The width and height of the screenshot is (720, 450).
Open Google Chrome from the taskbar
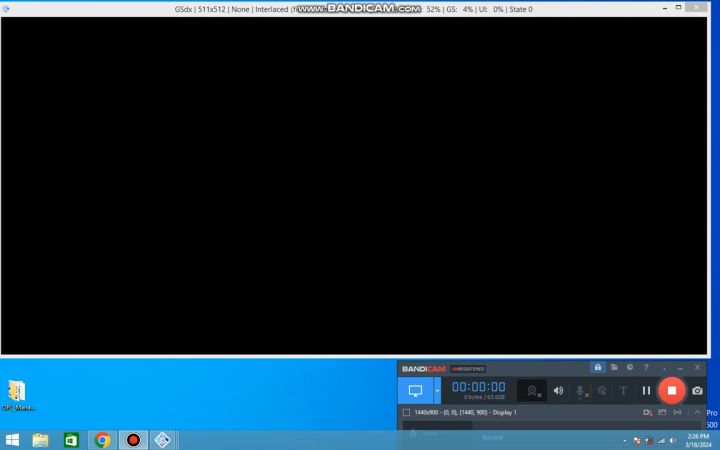(x=102, y=440)
